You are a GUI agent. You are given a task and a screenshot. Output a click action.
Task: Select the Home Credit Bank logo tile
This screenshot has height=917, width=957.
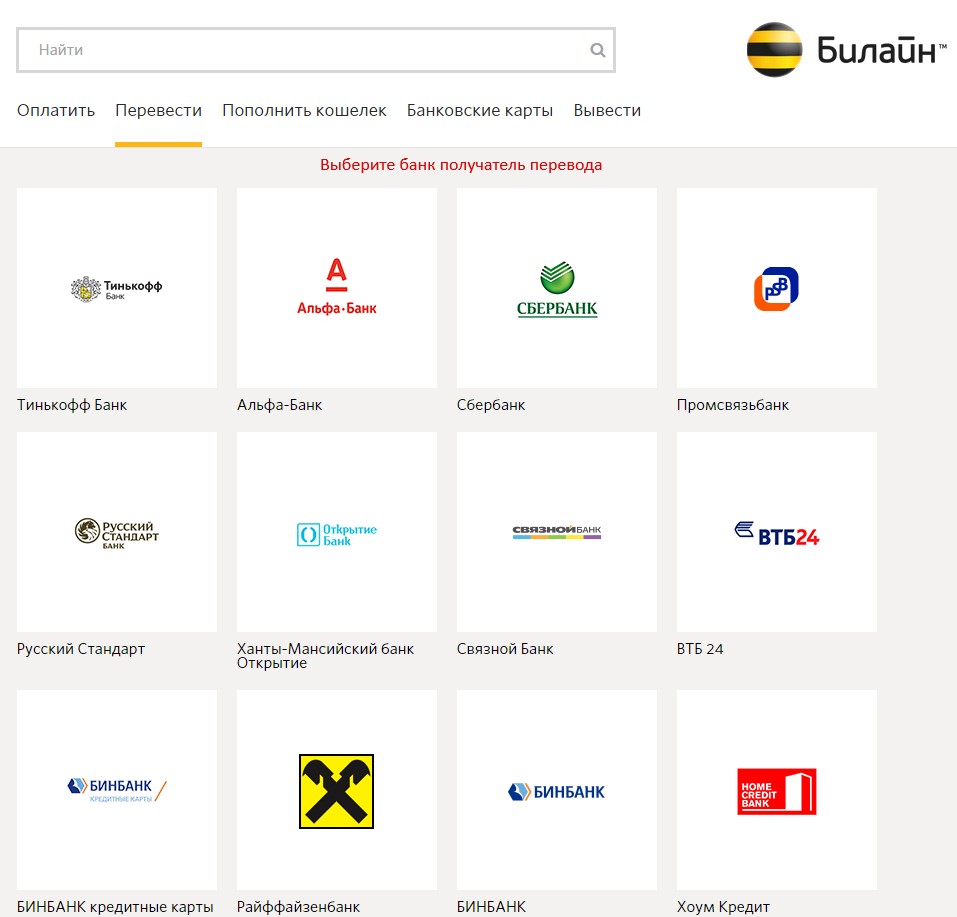click(777, 789)
